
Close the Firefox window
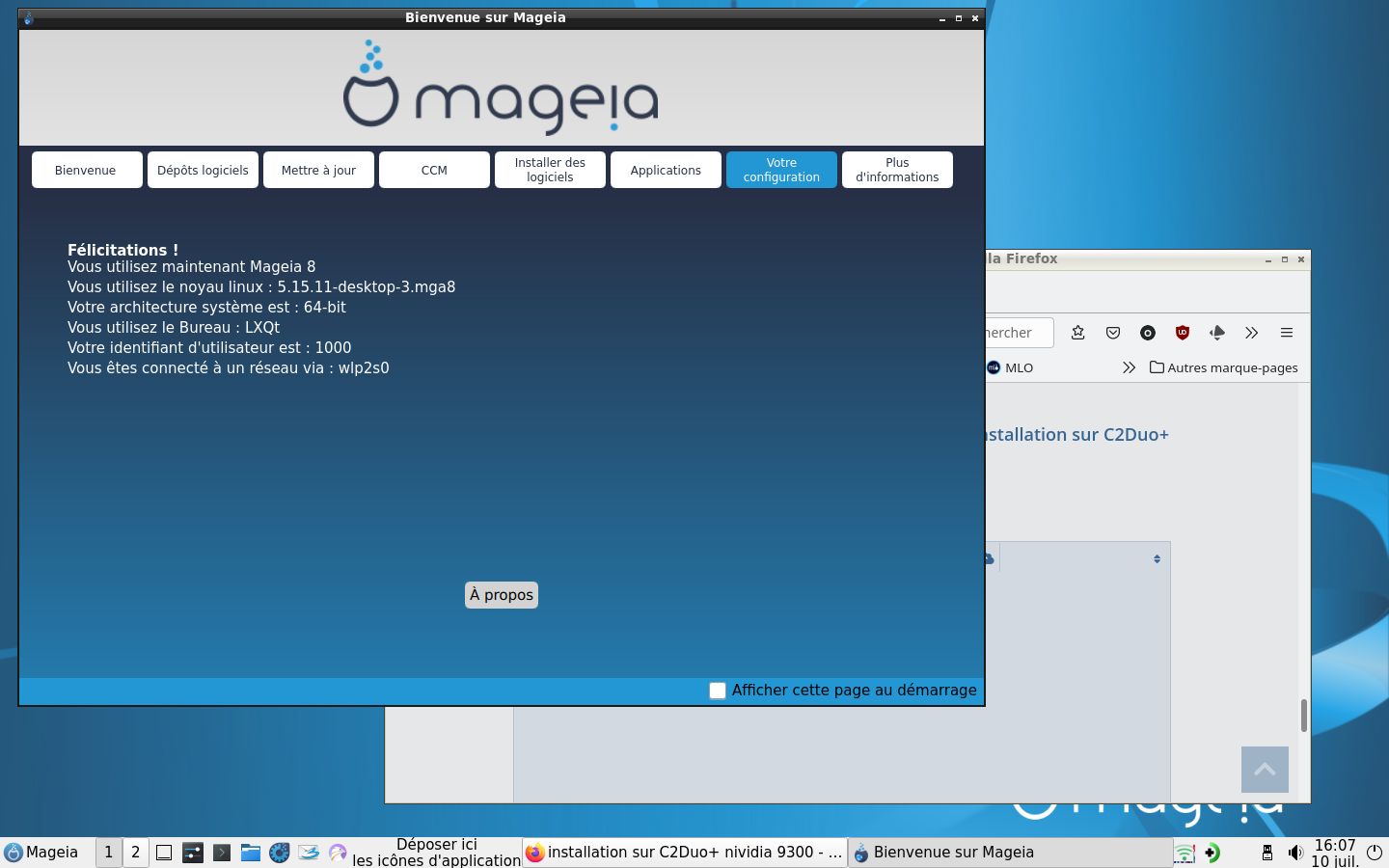(x=1301, y=259)
